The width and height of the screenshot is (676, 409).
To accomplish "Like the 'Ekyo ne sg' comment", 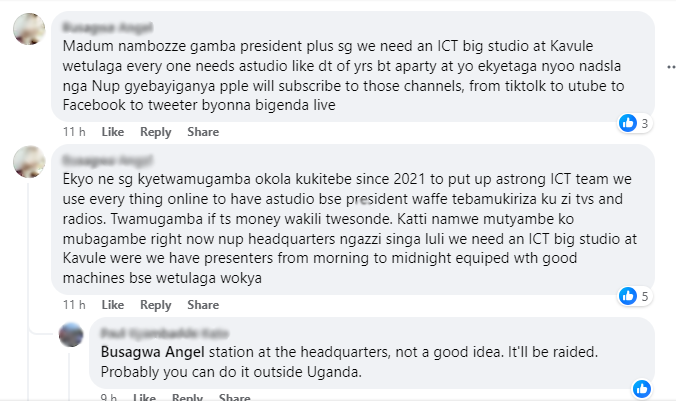I will coord(113,305).
